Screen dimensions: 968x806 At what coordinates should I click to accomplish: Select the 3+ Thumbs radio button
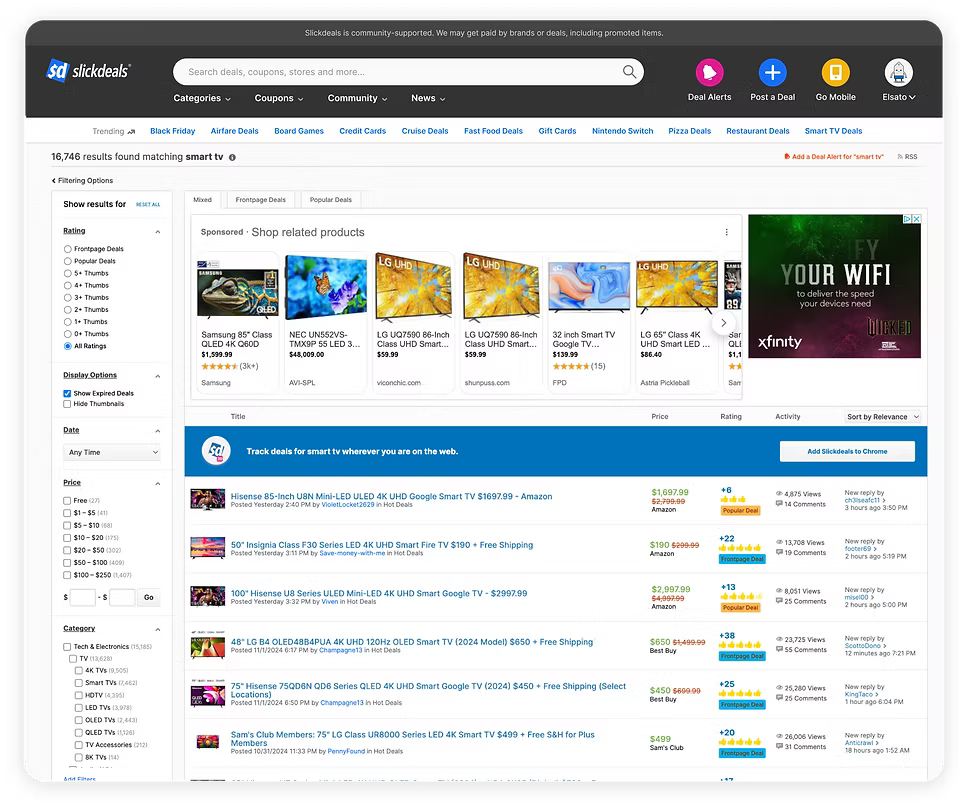pyautogui.click(x=67, y=297)
